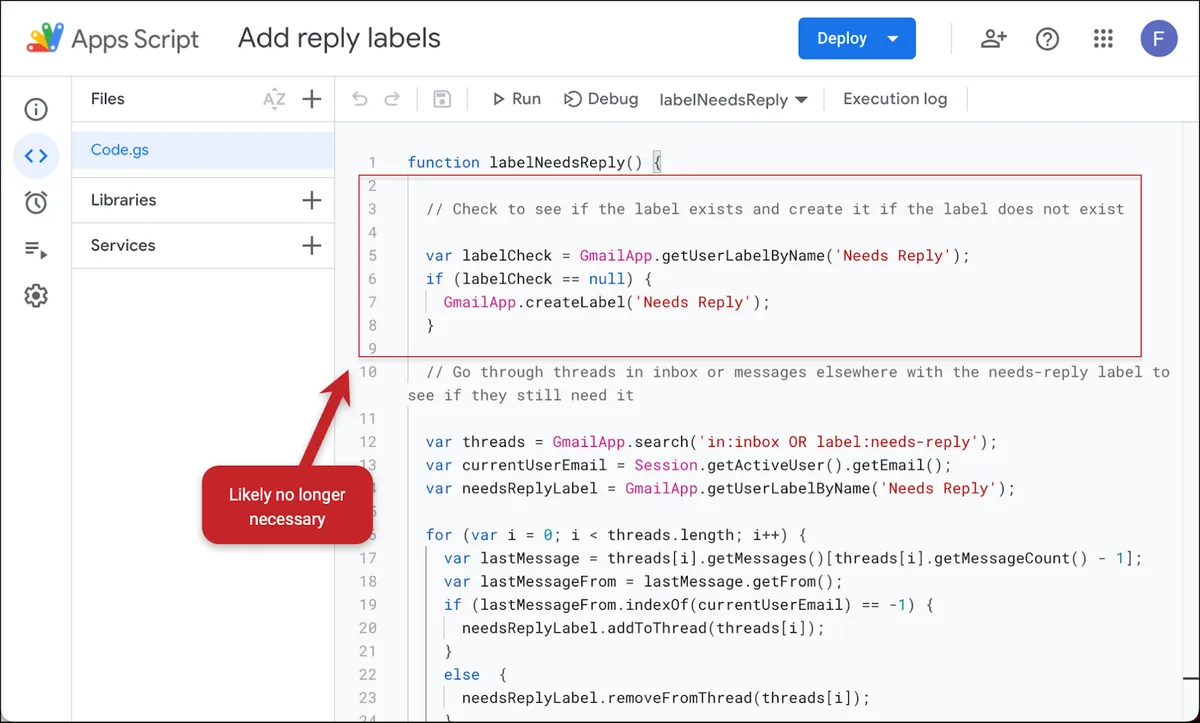Click the Services section label
1200x723 pixels.
click(123, 245)
